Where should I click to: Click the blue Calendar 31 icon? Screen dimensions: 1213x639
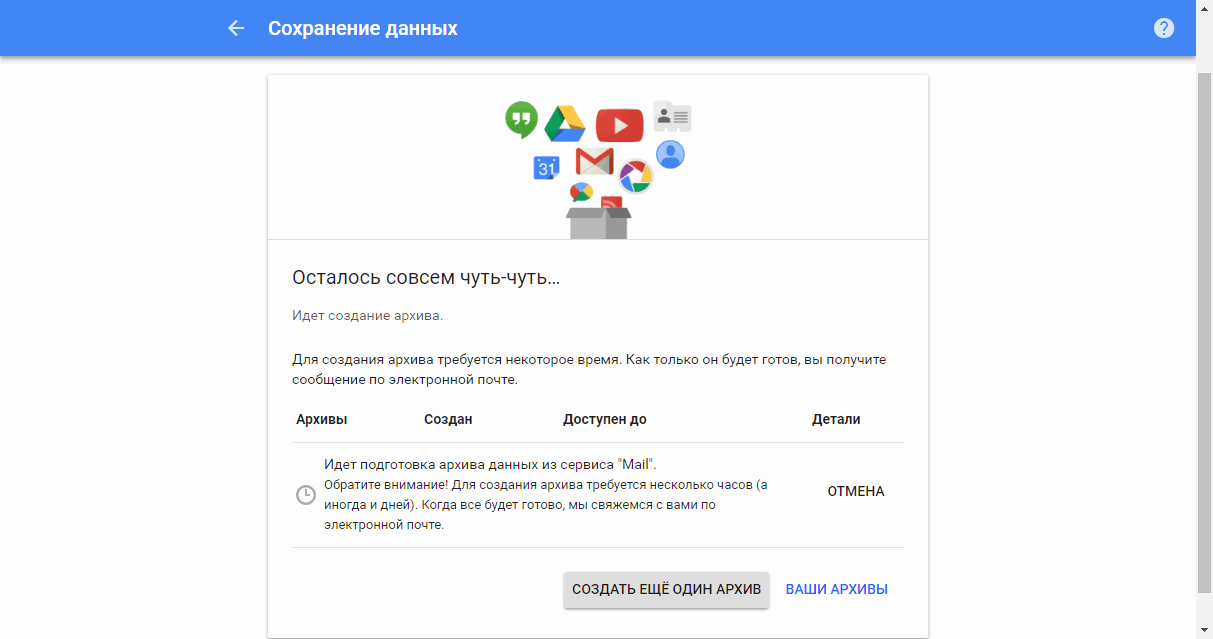point(546,168)
